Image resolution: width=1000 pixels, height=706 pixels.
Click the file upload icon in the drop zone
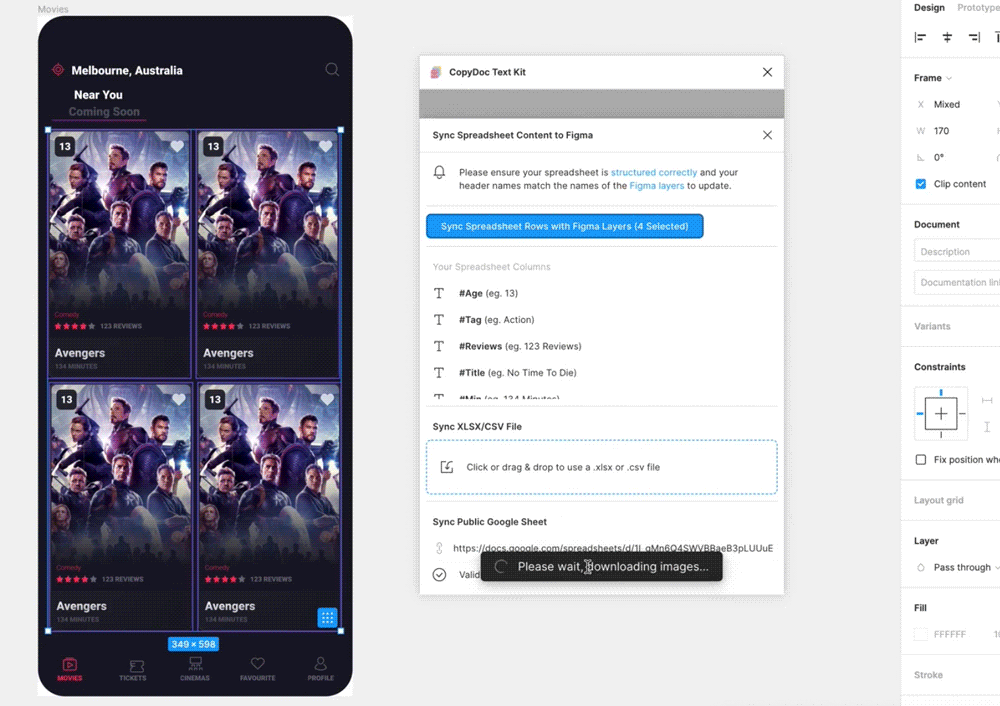[x=447, y=467]
